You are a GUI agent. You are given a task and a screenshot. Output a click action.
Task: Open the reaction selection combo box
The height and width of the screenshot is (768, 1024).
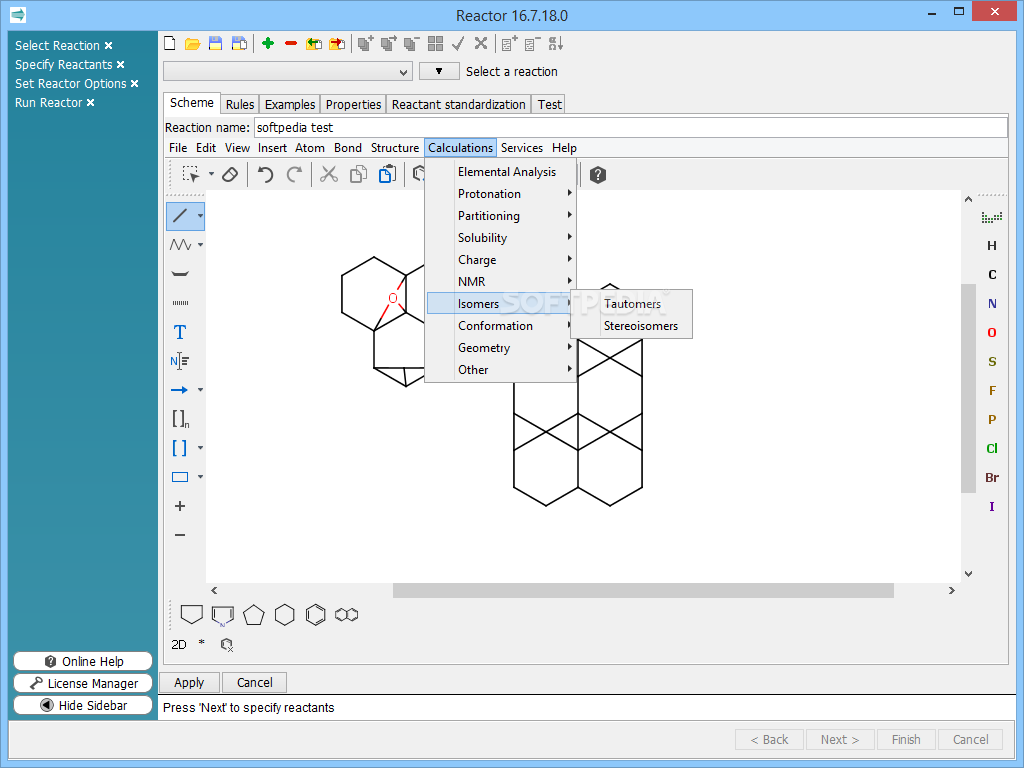[288, 71]
